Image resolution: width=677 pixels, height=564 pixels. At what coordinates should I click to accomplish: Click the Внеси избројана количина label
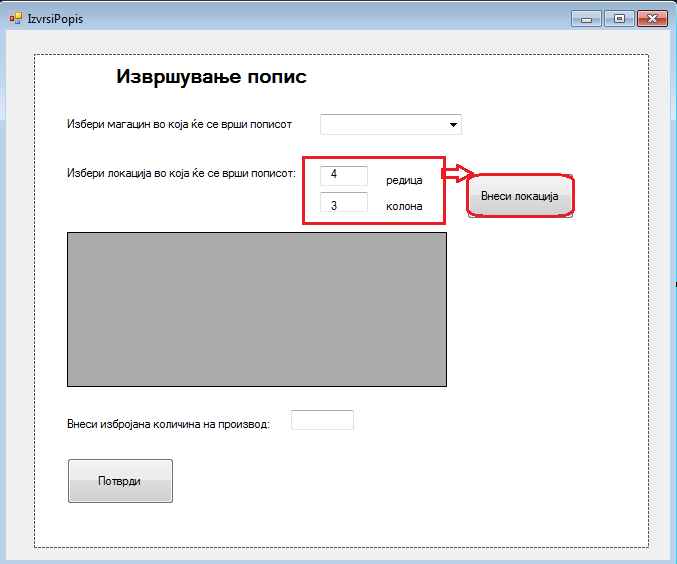168,423
